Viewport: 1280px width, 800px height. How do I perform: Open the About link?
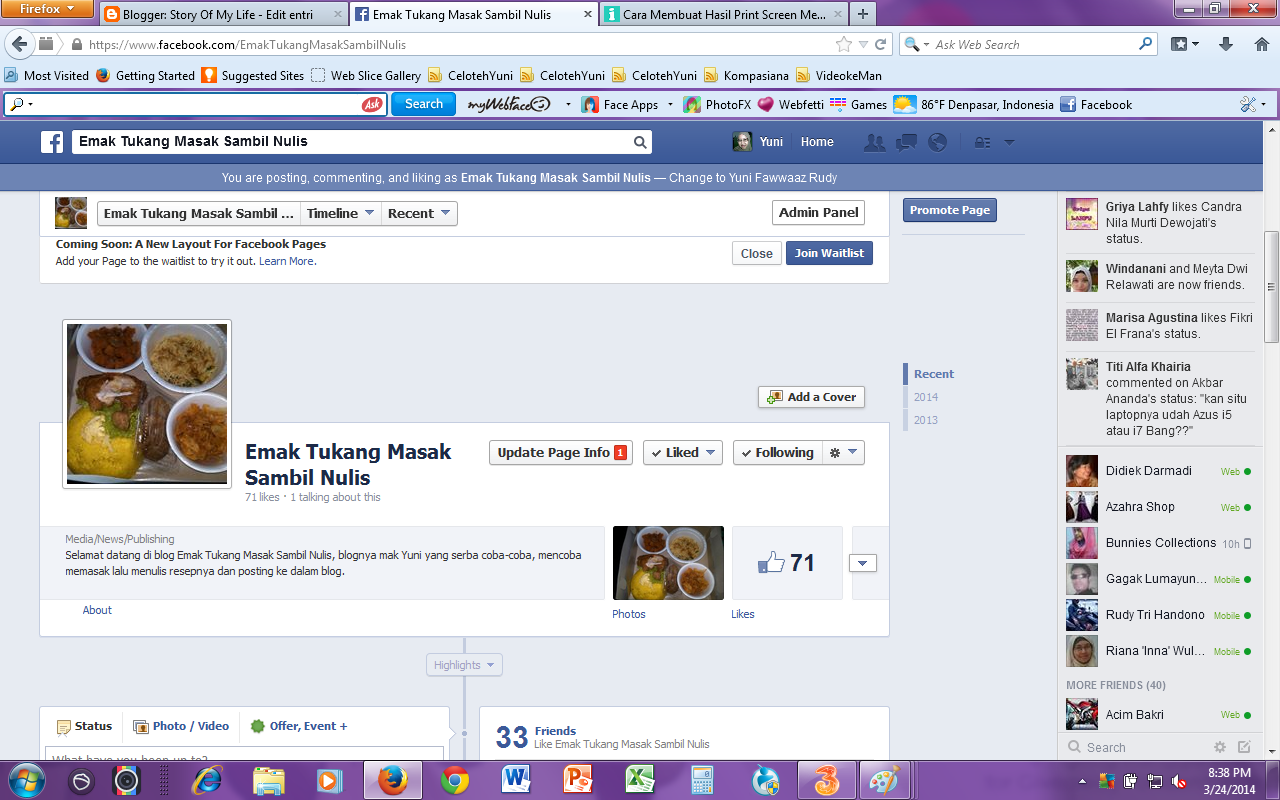[97, 610]
